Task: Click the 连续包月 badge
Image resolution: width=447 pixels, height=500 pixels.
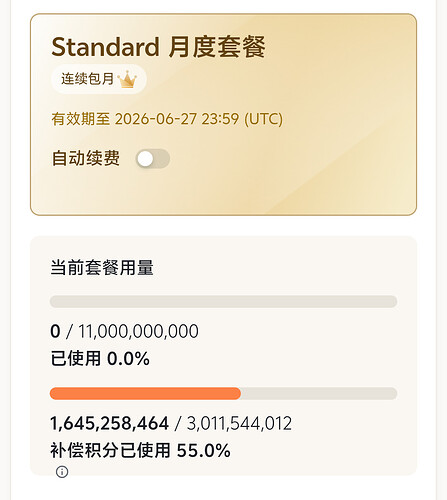Action: tap(99, 79)
